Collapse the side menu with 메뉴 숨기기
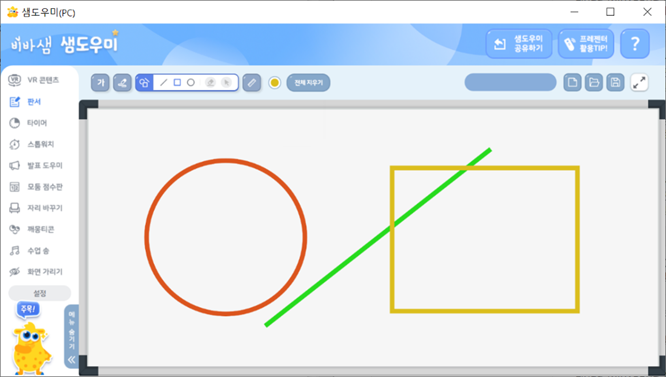 coord(71,336)
